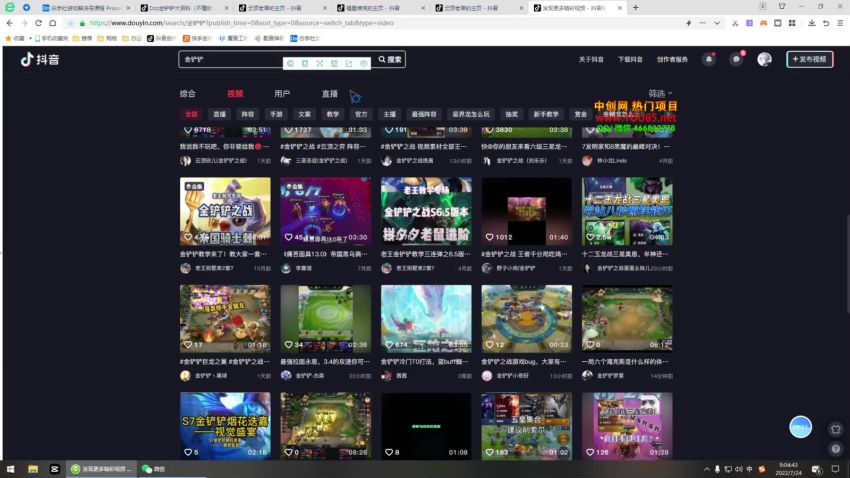Click the scissors screenshot extension icon

pos(735,23)
